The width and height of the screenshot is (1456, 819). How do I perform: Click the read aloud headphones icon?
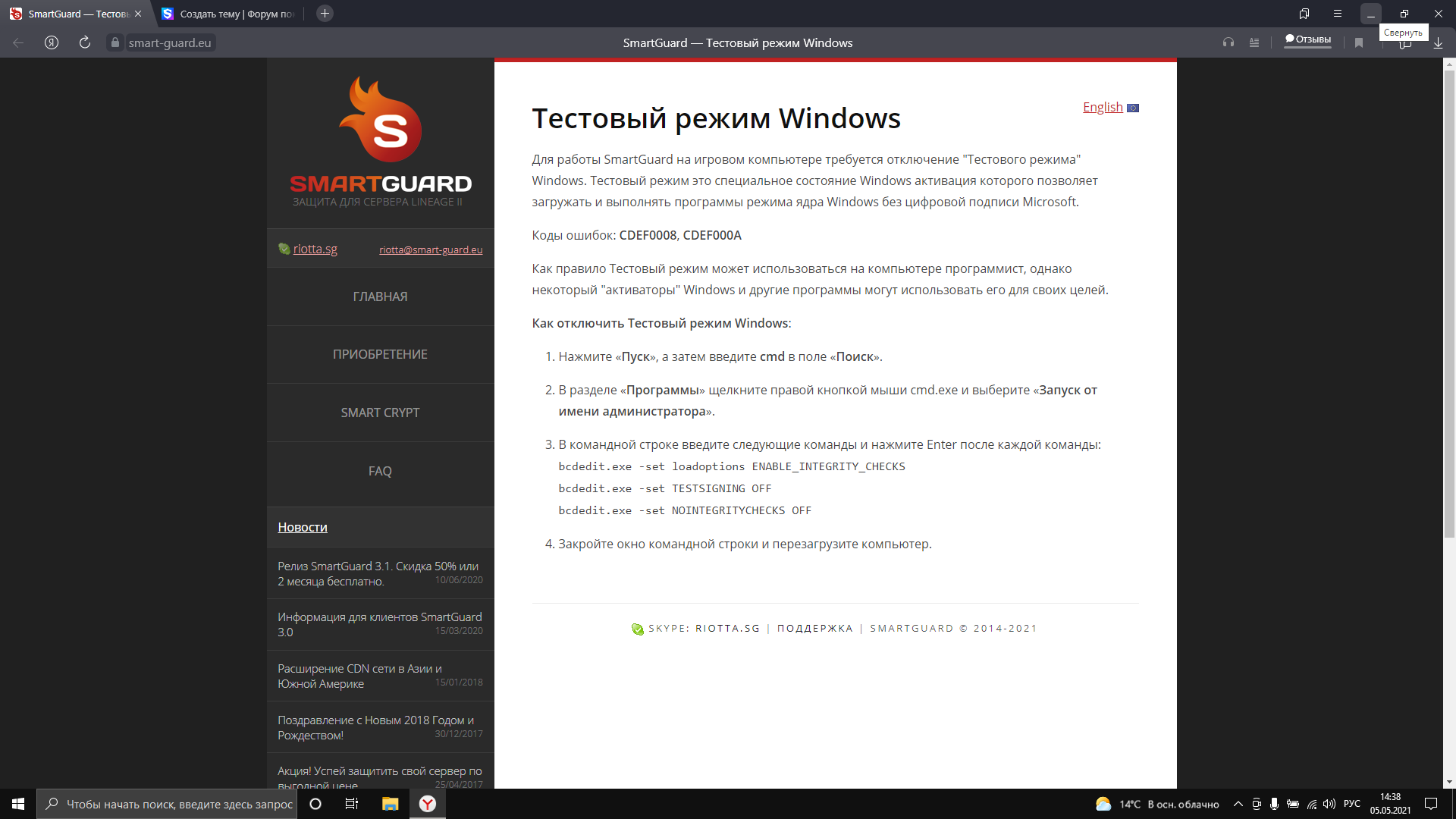click(1228, 42)
